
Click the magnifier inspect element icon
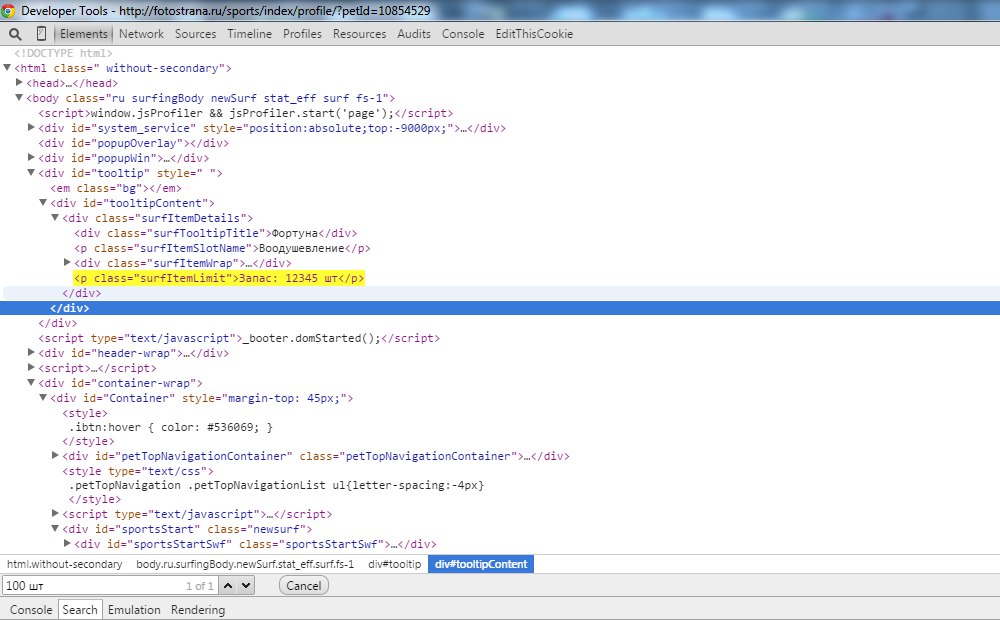(x=15, y=34)
